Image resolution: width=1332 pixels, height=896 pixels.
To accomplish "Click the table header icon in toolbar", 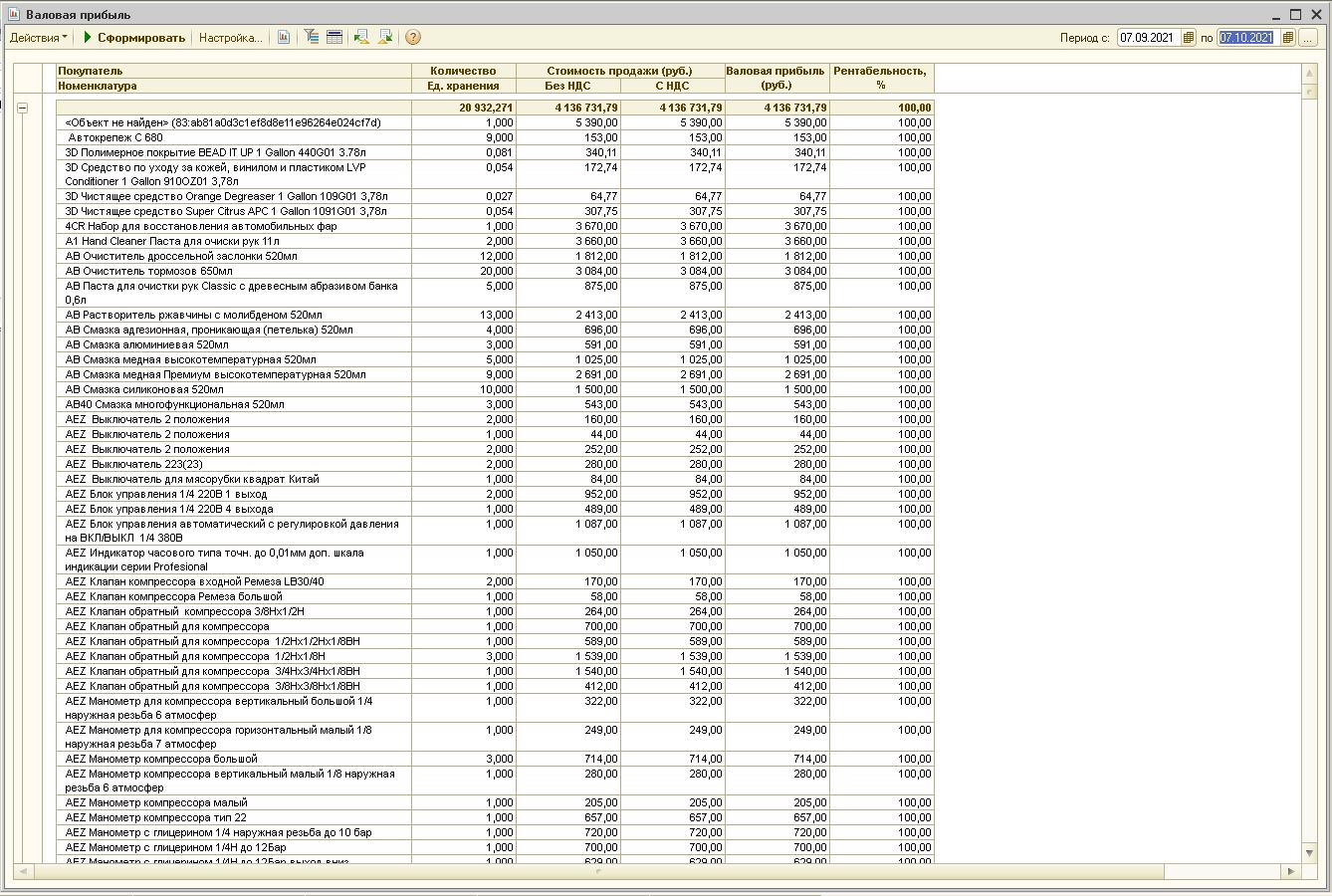I will (x=334, y=38).
